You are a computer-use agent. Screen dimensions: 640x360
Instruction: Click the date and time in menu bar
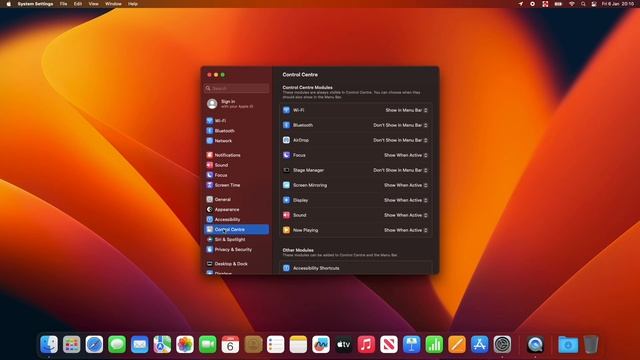(618, 4)
